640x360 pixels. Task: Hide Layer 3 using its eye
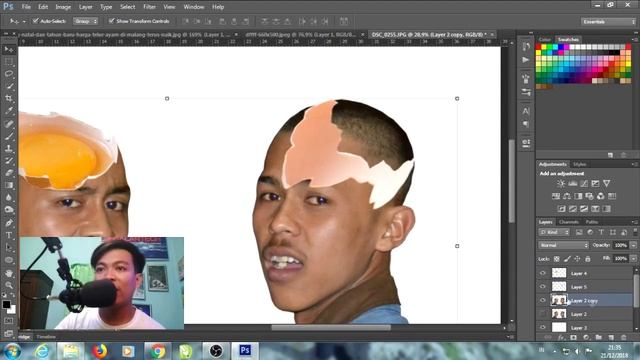tap(542, 327)
